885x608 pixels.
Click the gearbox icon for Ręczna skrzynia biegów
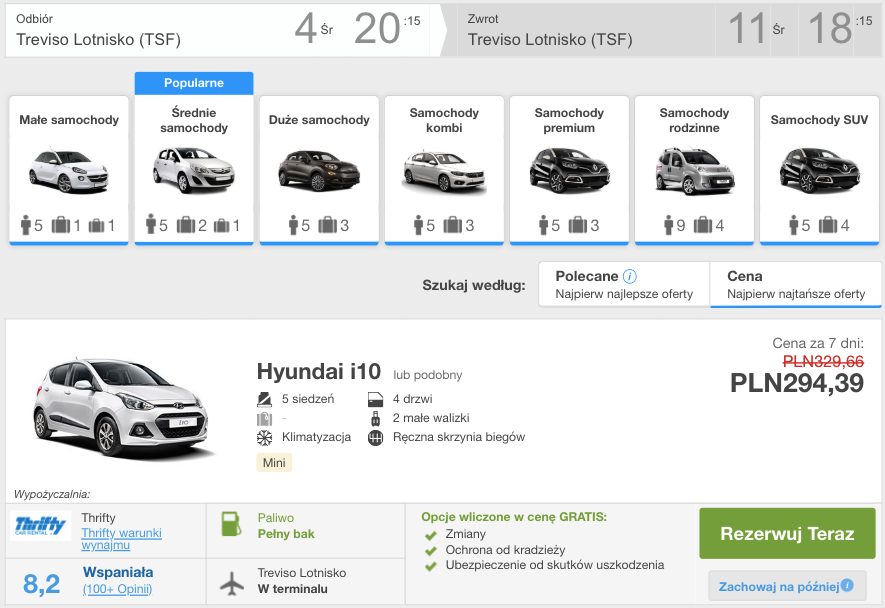[375, 438]
